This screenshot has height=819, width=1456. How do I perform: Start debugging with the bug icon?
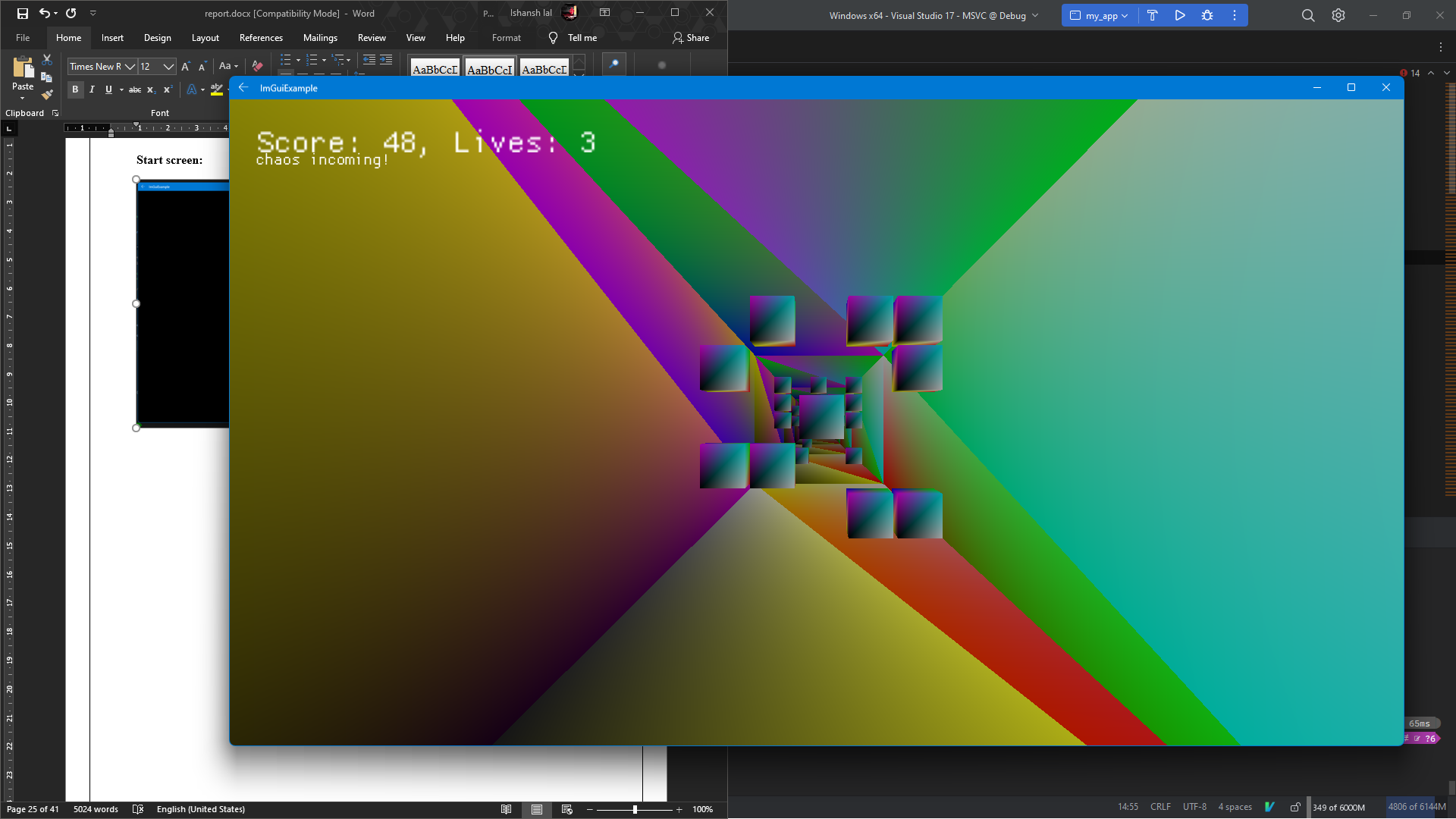pyautogui.click(x=1207, y=15)
